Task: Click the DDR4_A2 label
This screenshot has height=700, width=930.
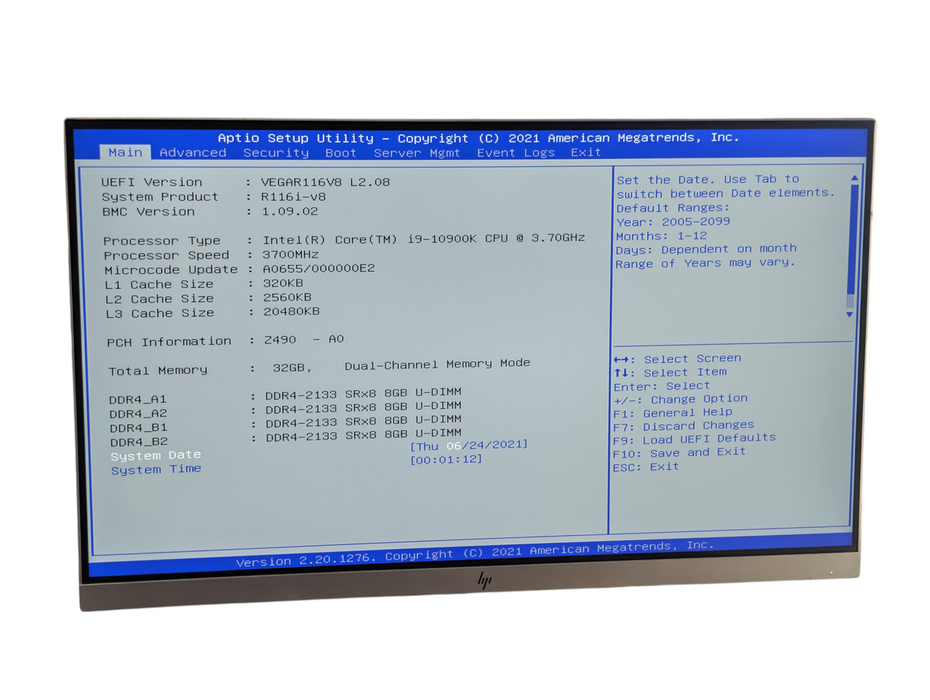Action: 138,413
